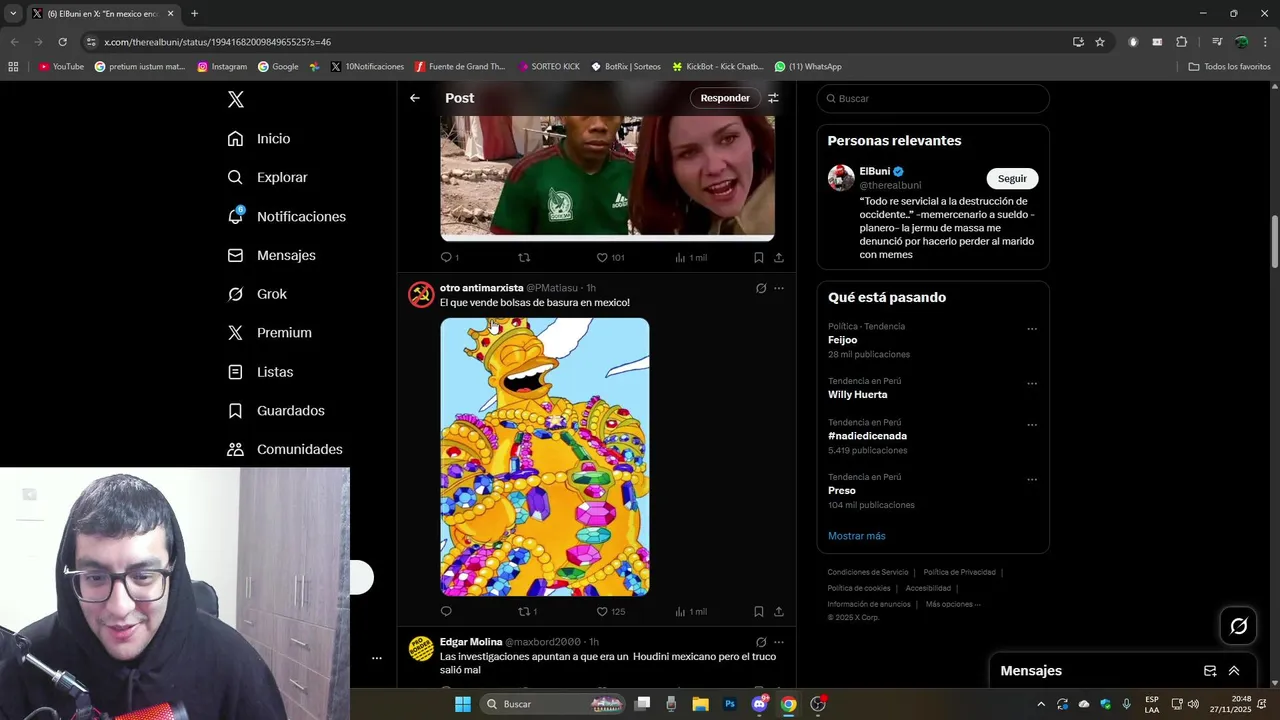The width and height of the screenshot is (1280, 720).
Task: Open the new tab plus button
Action: [x=194, y=14]
